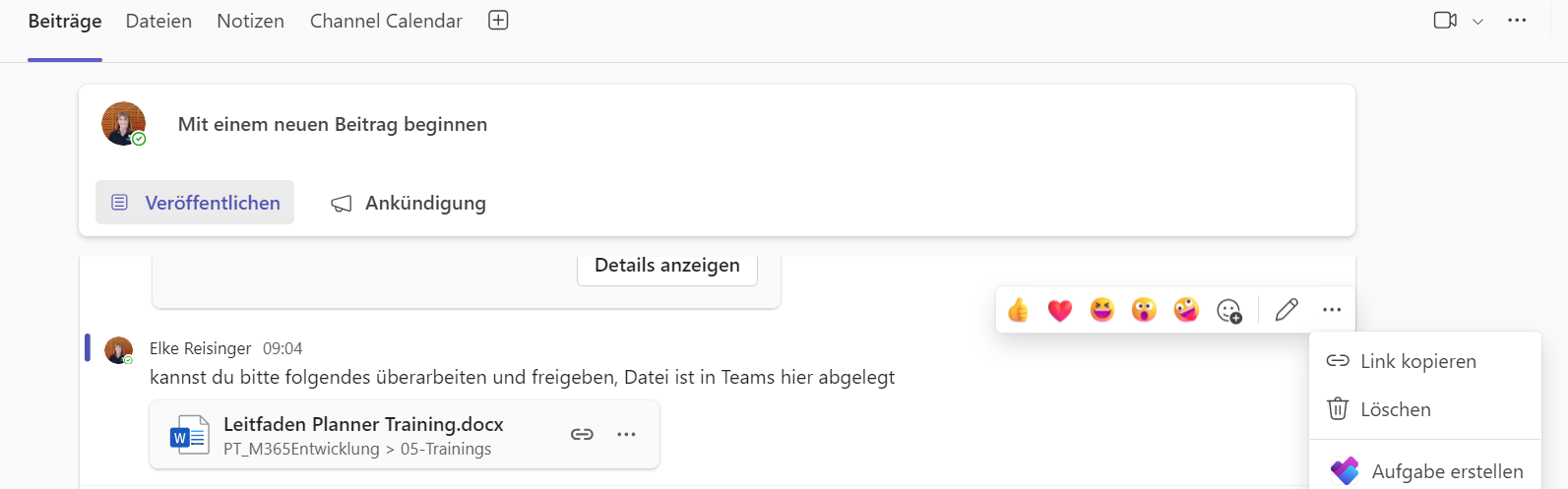Image resolution: width=1568 pixels, height=489 pixels.
Task: Add a new tab with plus icon
Action: tap(498, 21)
